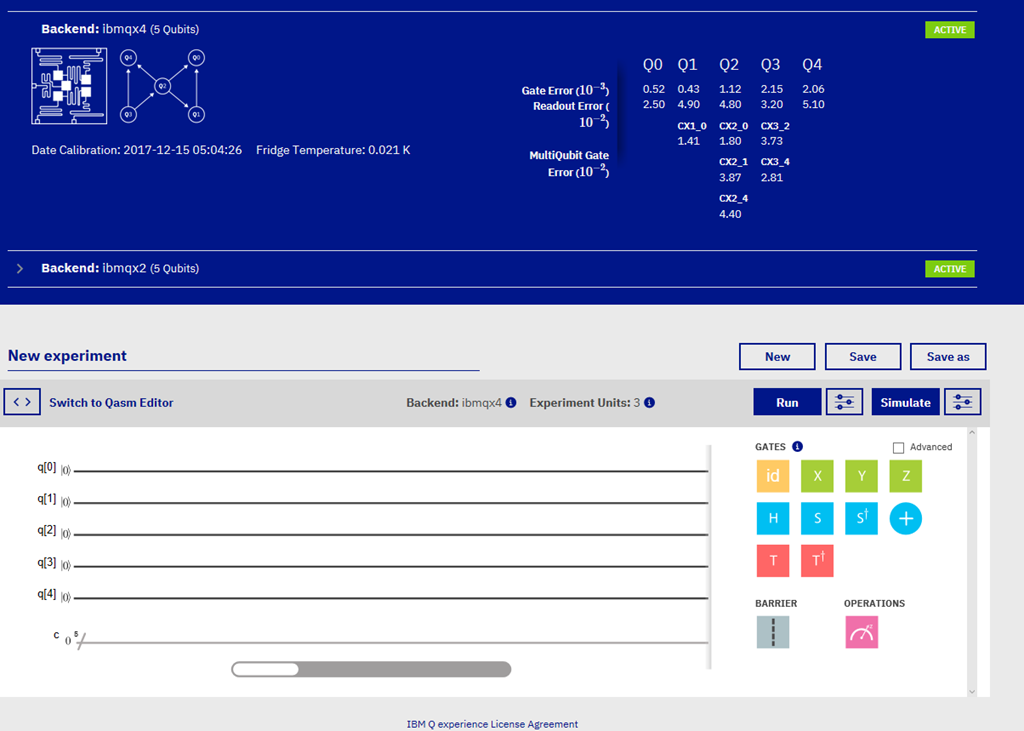Click the Q0 column header

[x=652, y=65]
